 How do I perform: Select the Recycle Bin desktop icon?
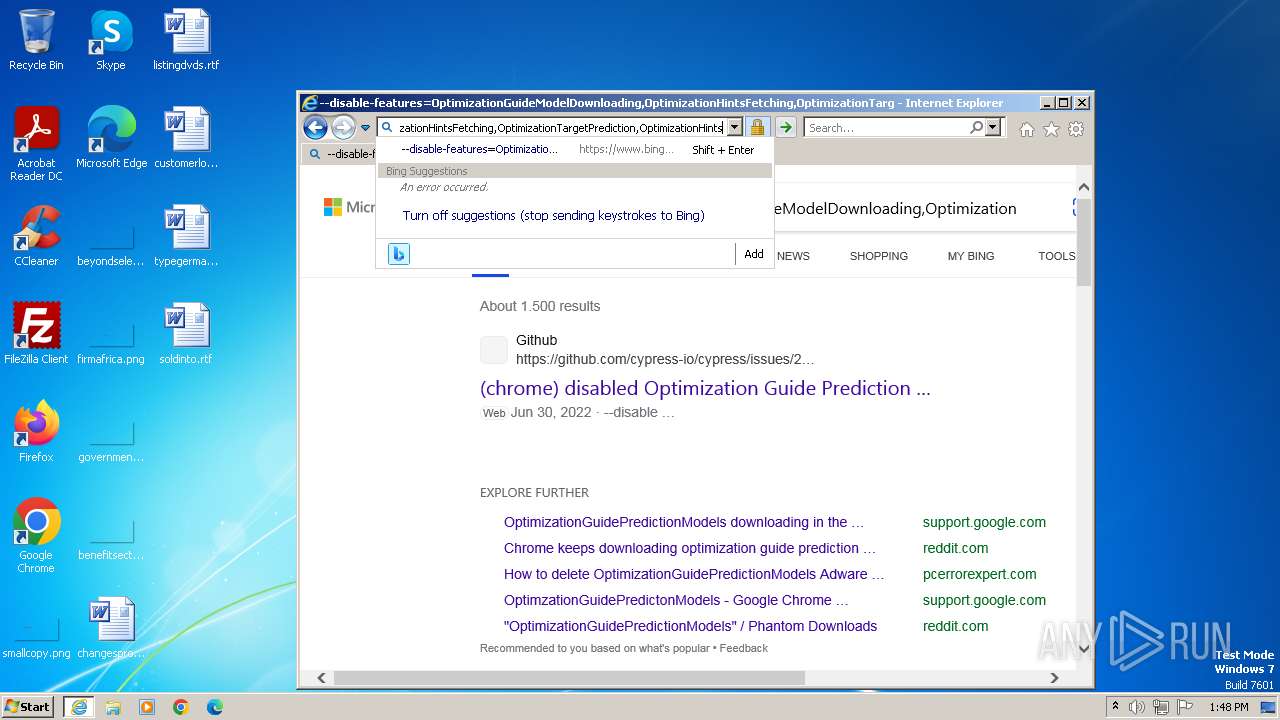pyautogui.click(x=36, y=42)
